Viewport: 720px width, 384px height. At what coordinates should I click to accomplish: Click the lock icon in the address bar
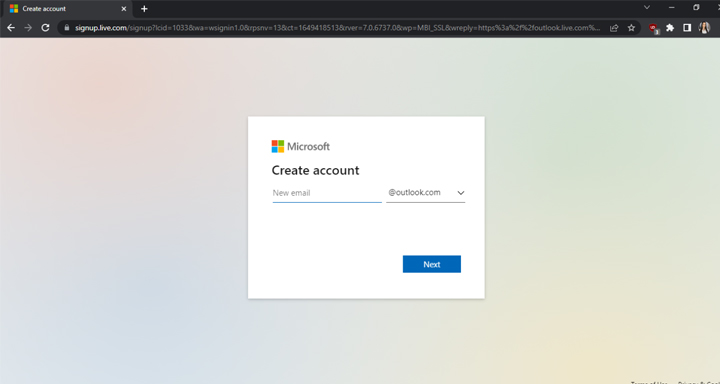pos(67,28)
